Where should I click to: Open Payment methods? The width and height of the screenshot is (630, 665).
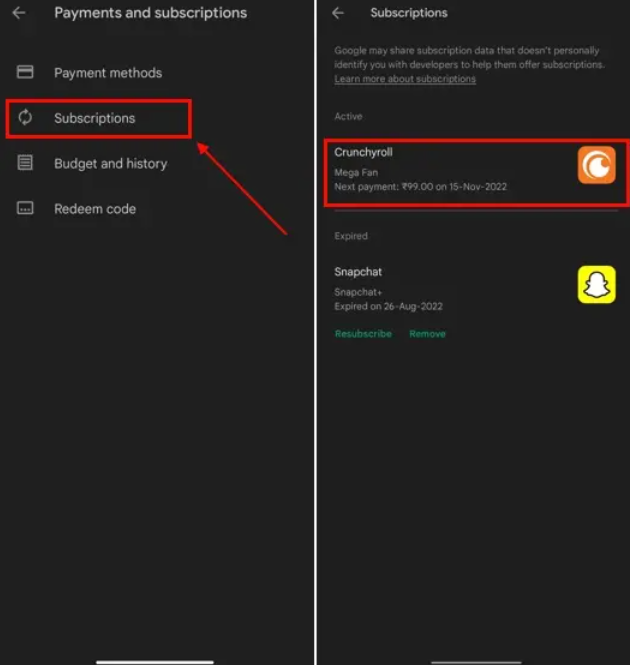[108, 73]
